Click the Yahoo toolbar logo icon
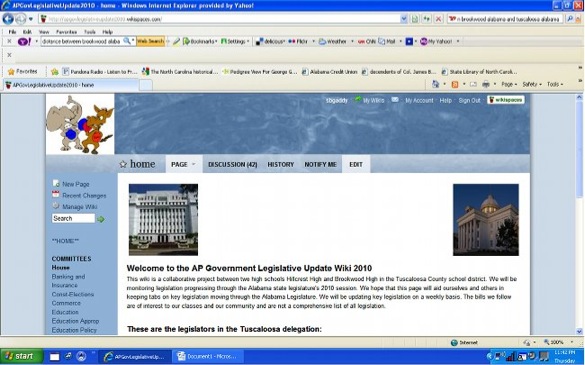 (24, 41)
